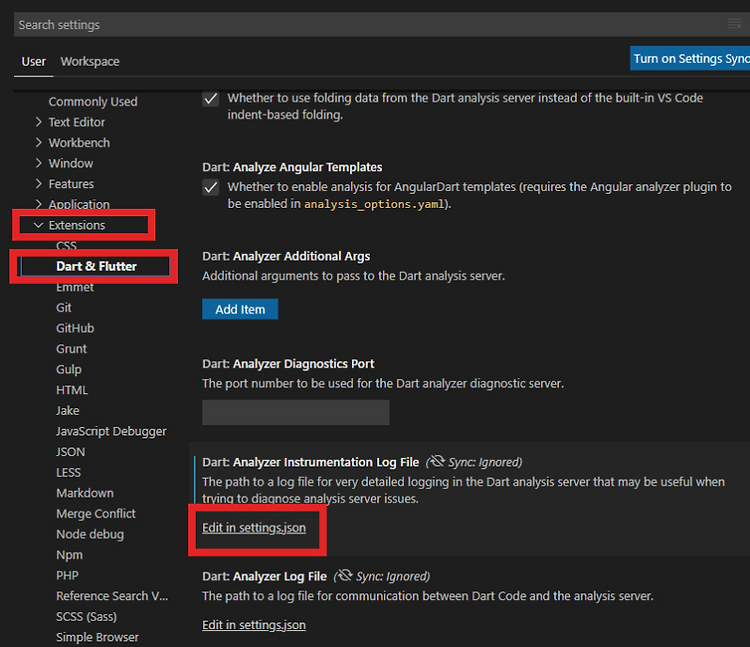750x647 pixels.
Task: Select CSS extension settings
Action: click(x=66, y=246)
